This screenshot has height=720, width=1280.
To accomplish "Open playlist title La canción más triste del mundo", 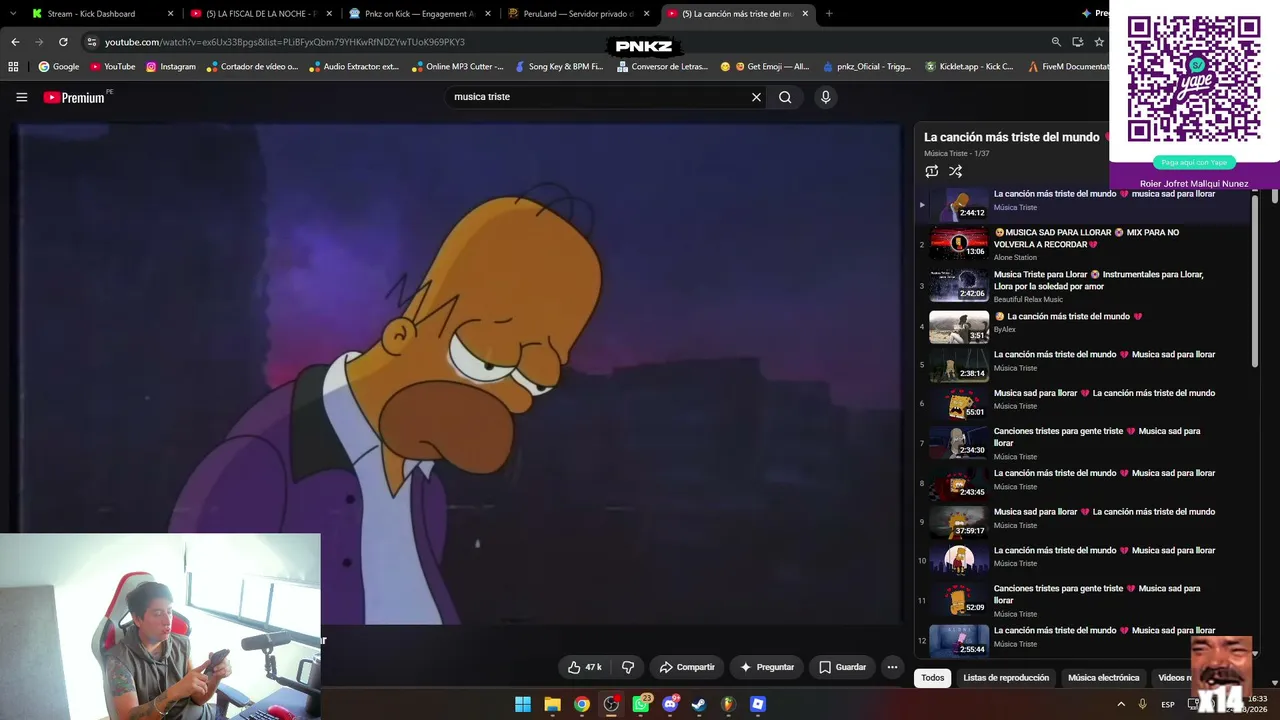I will point(1012,137).
